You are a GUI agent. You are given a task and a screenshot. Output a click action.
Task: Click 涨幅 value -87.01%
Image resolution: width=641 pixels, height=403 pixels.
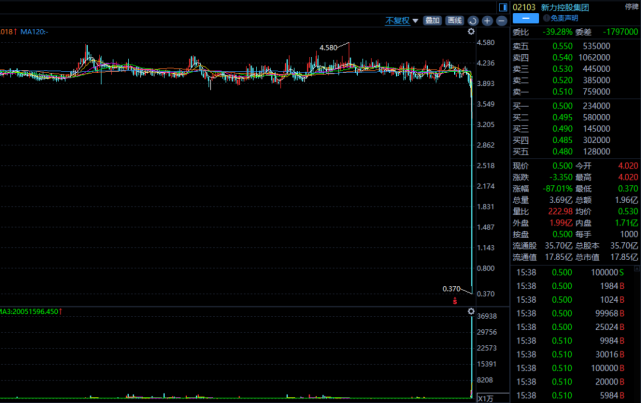[558, 189]
